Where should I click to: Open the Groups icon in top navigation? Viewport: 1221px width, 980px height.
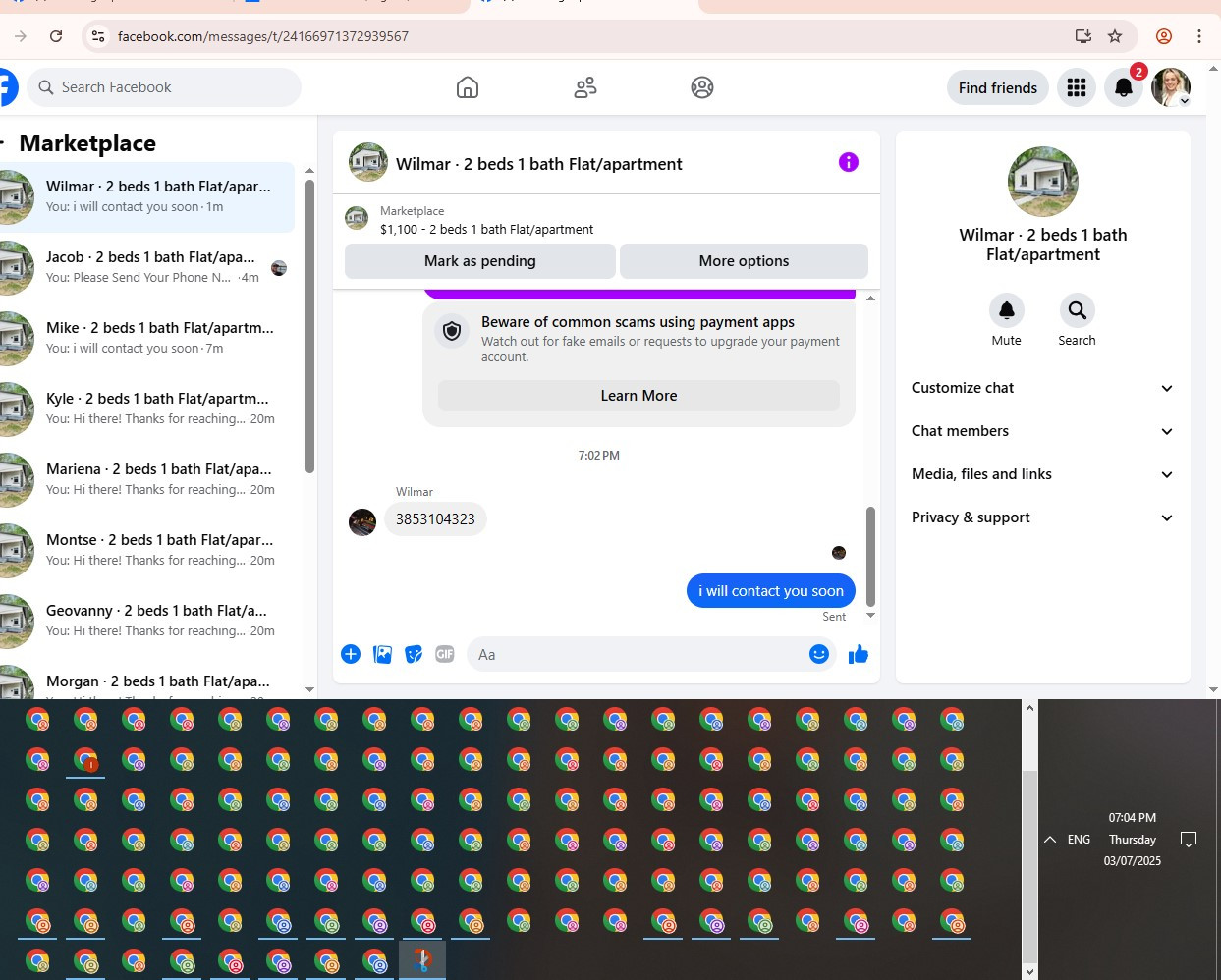pyautogui.click(x=702, y=87)
